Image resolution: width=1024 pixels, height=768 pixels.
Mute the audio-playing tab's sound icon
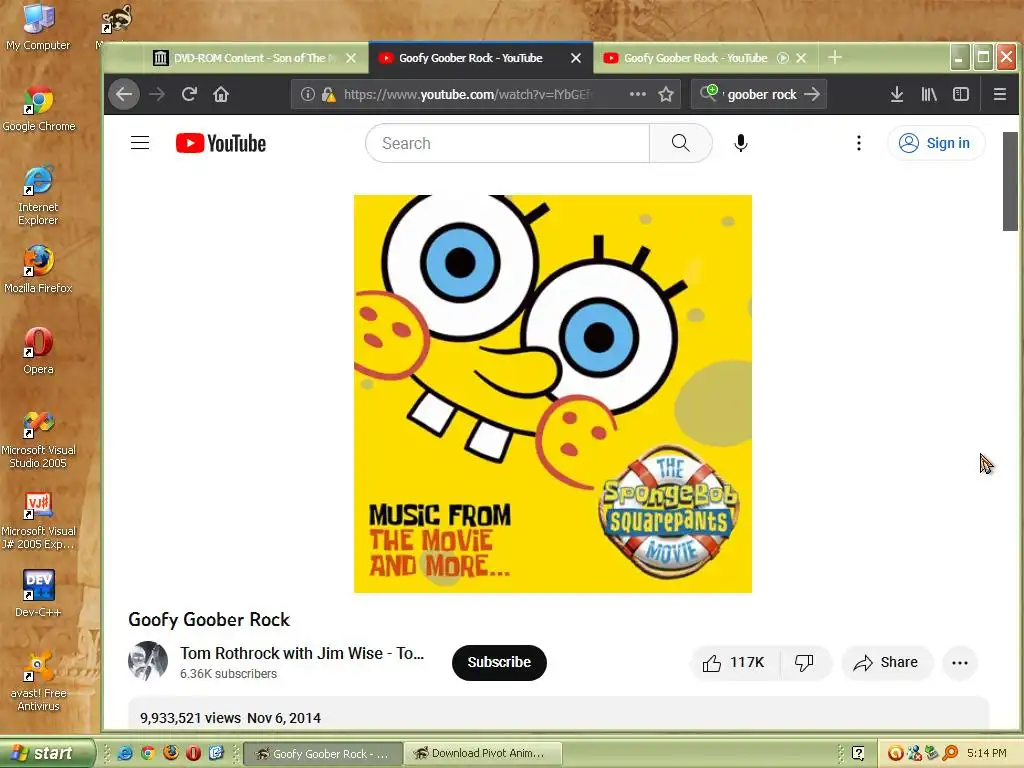pyautogui.click(x=782, y=58)
